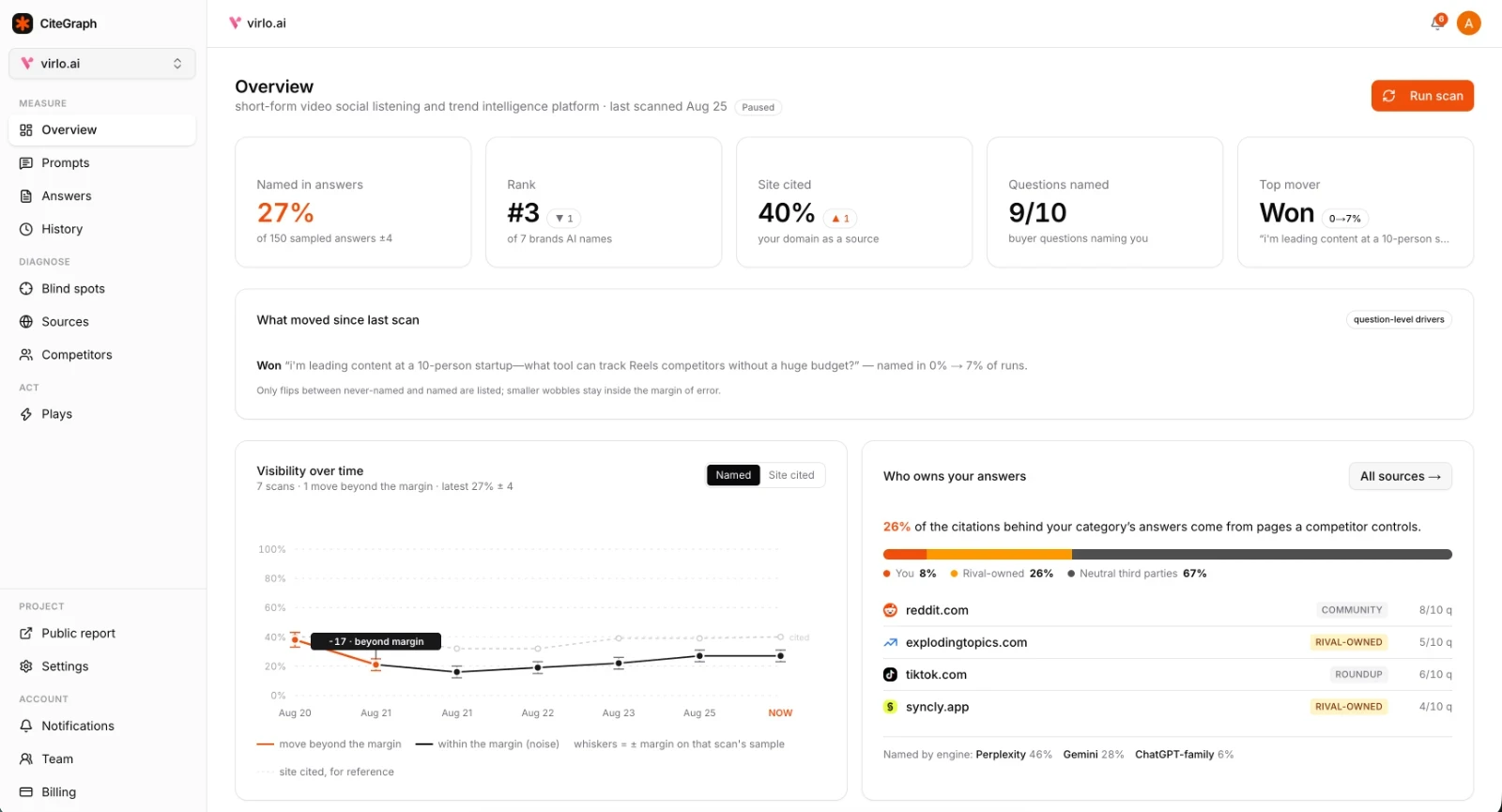Screen dimensions: 1502x812
Task: Open All sources arrow button
Action: [1400, 476]
